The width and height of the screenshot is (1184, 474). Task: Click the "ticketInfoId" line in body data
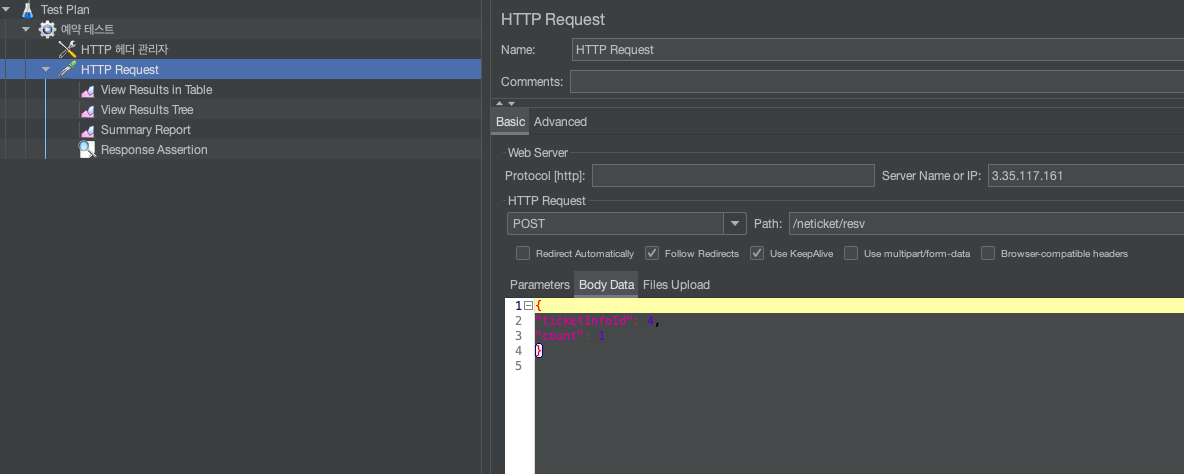[x=597, y=321]
